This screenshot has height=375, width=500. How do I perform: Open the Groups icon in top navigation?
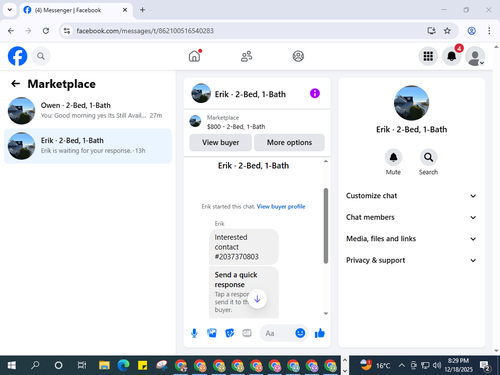point(298,56)
